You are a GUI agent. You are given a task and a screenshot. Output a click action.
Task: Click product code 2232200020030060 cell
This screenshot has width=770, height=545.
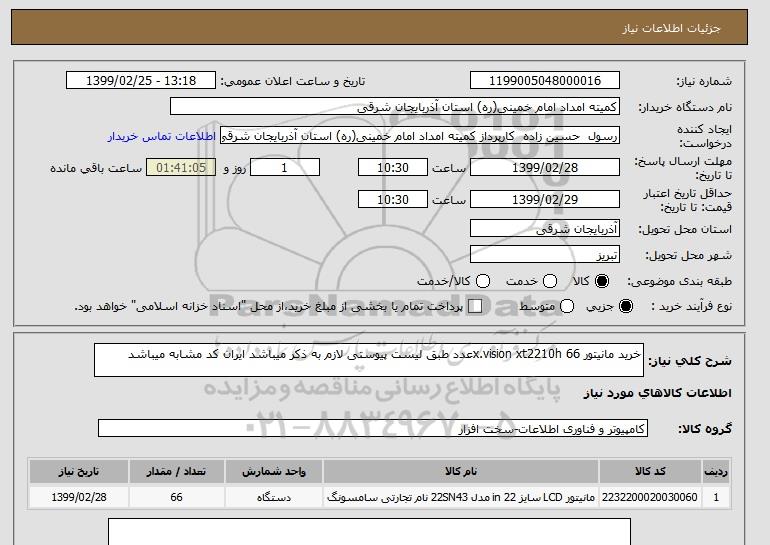[x=650, y=497]
